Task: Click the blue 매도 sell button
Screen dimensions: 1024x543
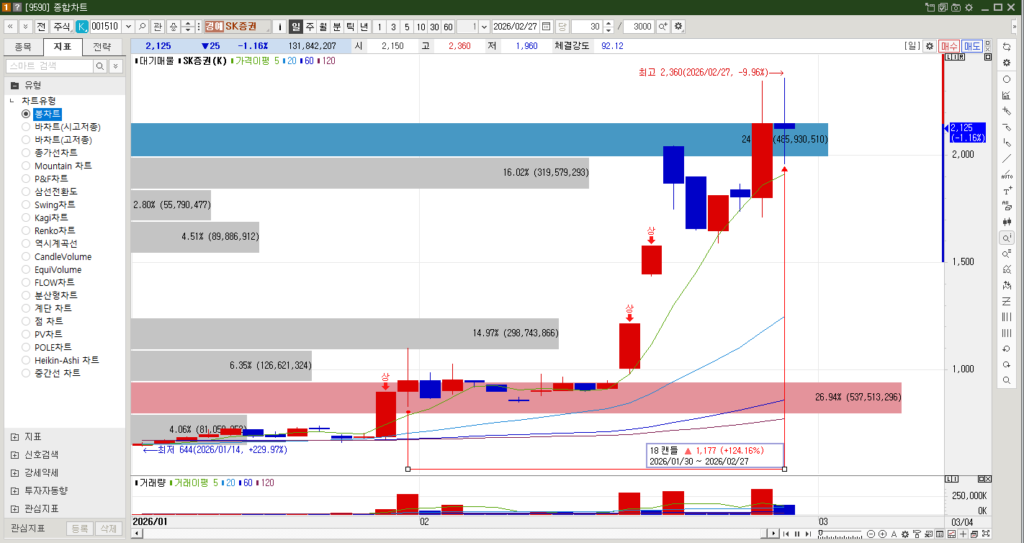Action: [x=971, y=46]
